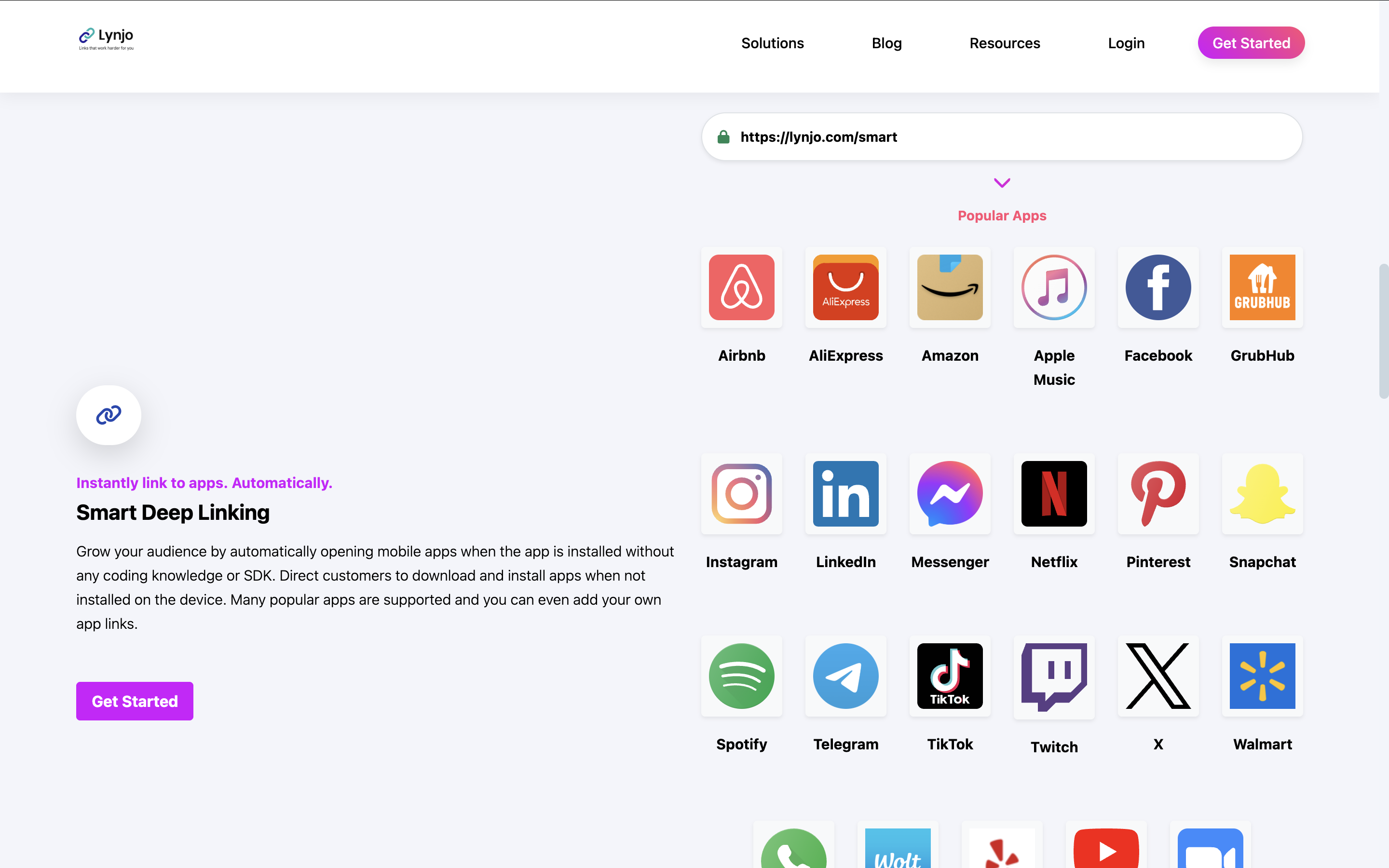Open the Blog page
The width and height of the screenshot is (1389, 868).
tap(887, 43)
